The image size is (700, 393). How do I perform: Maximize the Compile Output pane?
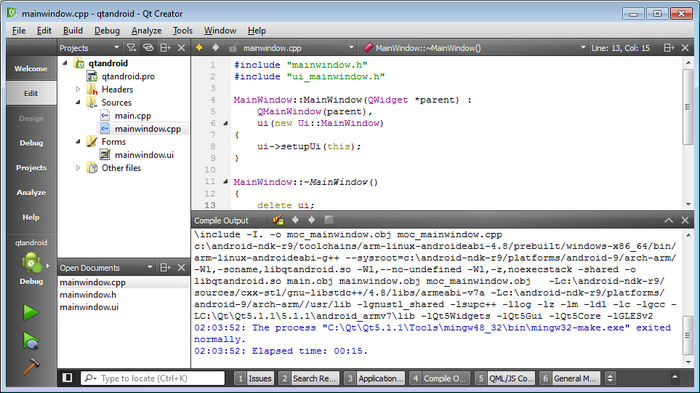668,220
